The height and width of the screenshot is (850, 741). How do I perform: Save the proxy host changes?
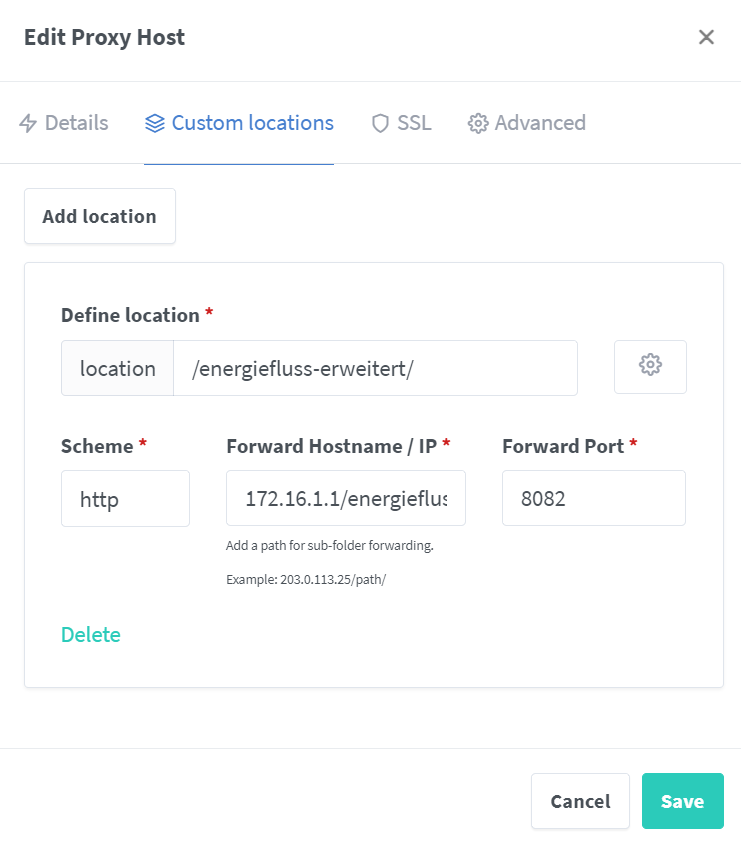point(682,801)
